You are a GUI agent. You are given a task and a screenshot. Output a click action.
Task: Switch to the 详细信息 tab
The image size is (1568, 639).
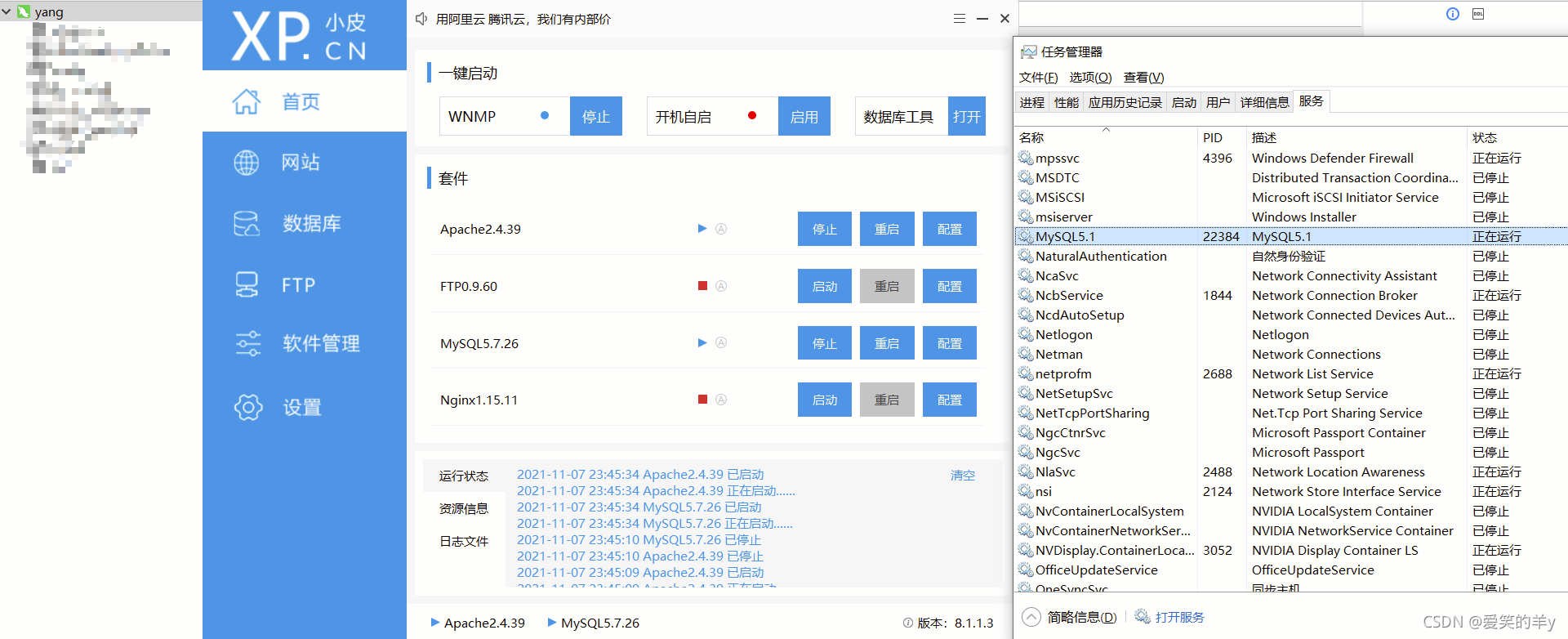coord(1264,102)
